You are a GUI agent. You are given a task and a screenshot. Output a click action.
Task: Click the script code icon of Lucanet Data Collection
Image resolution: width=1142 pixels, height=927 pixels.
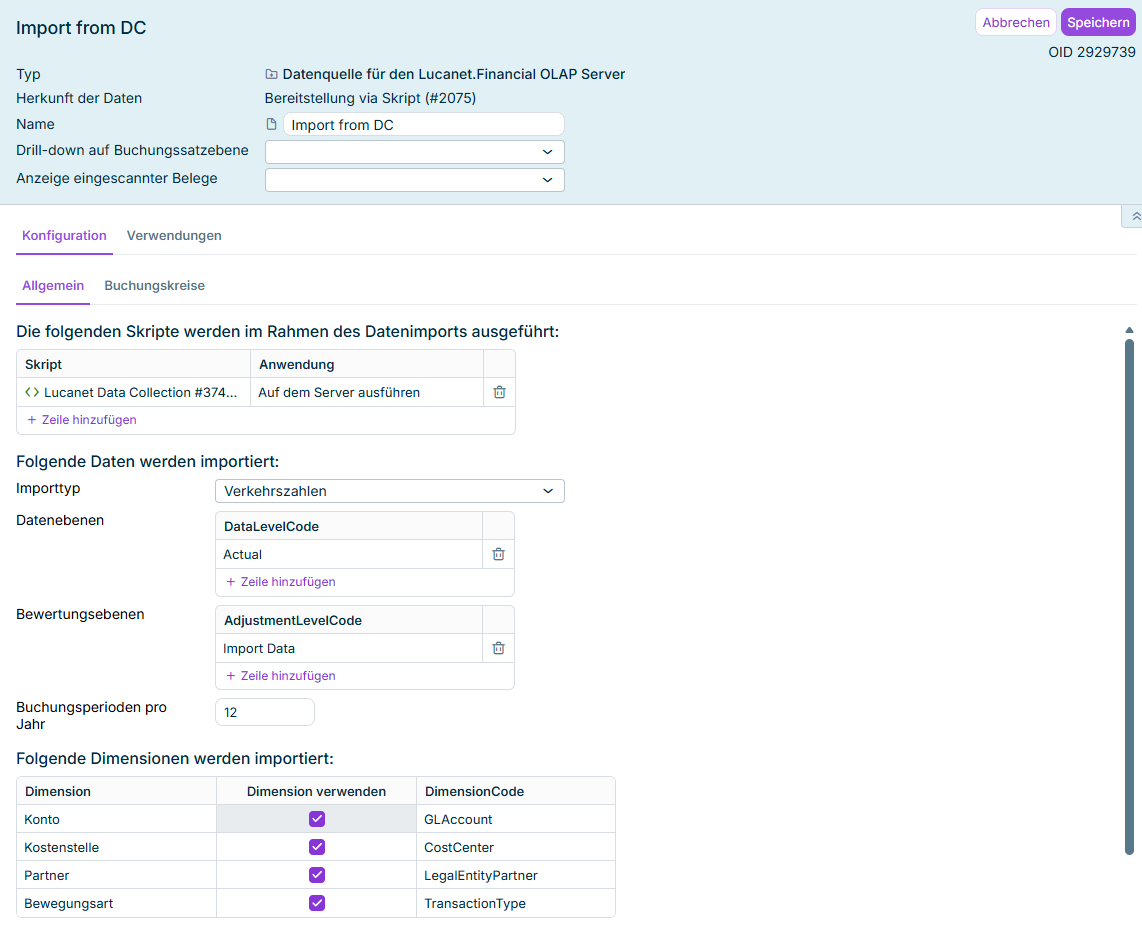click(32, 393)
